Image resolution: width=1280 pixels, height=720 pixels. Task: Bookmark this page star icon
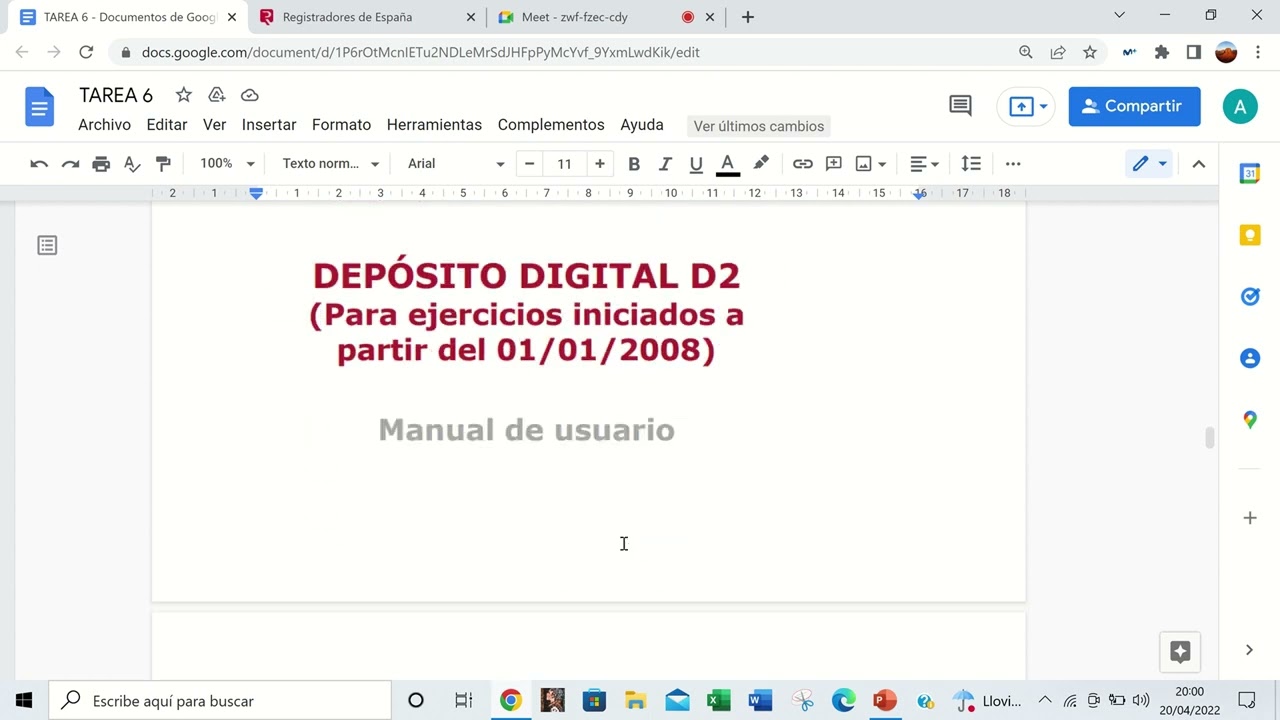[x=1090, y=52]
